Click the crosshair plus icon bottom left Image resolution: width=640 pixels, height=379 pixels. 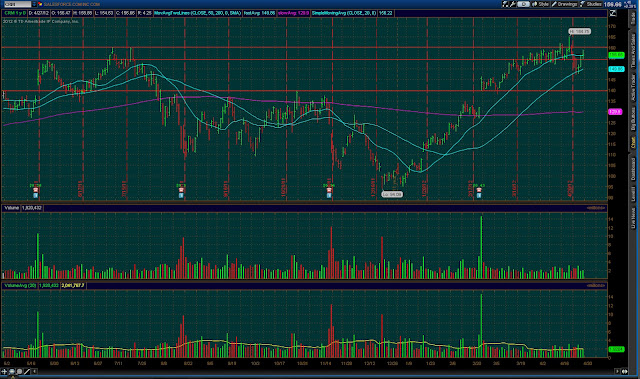point(4,372)
